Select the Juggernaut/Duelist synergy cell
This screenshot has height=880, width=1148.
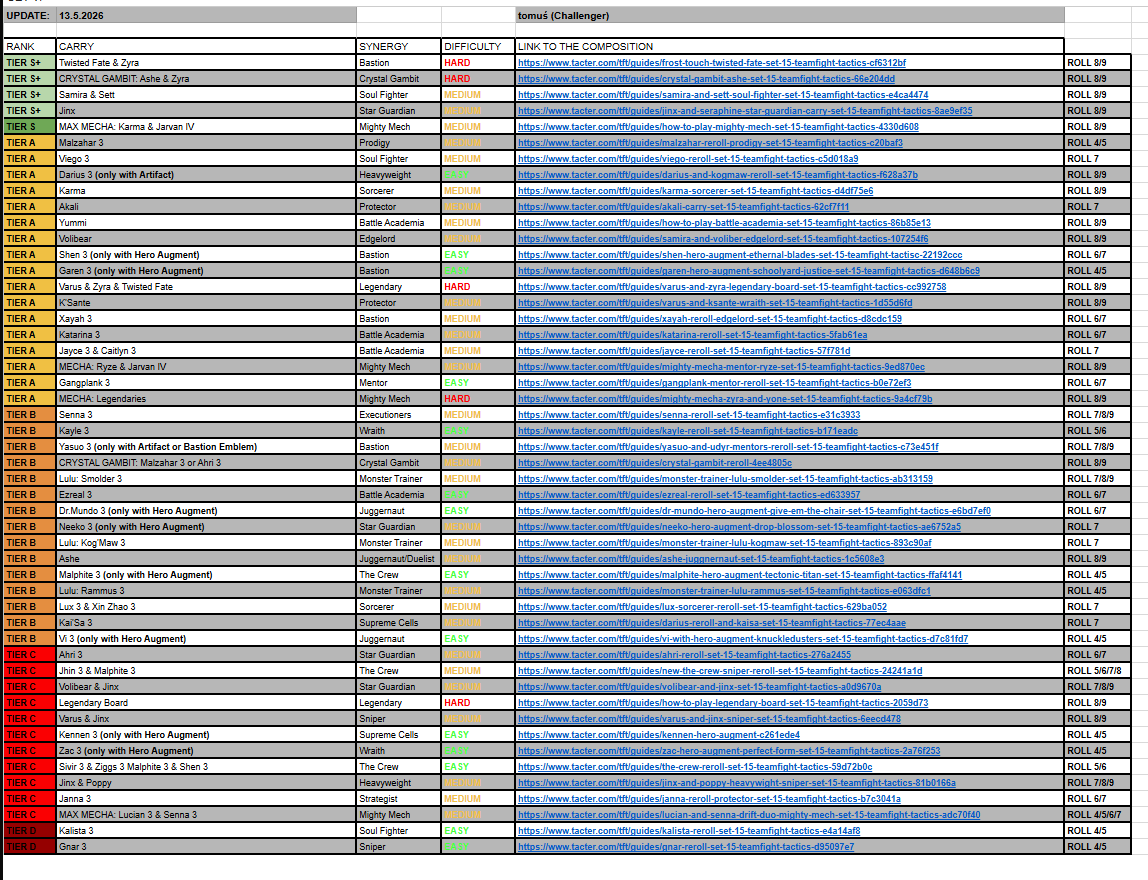click(398, 559)
